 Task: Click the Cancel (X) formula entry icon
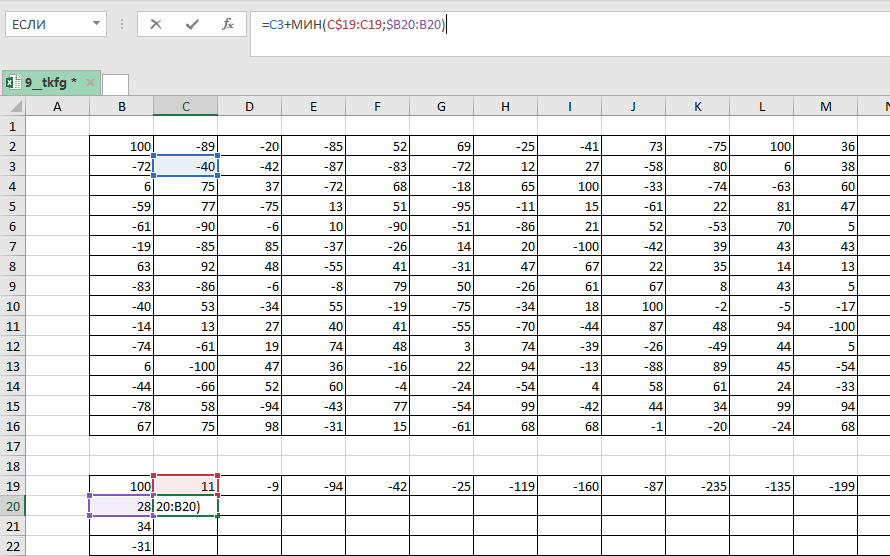click(156, 24)
